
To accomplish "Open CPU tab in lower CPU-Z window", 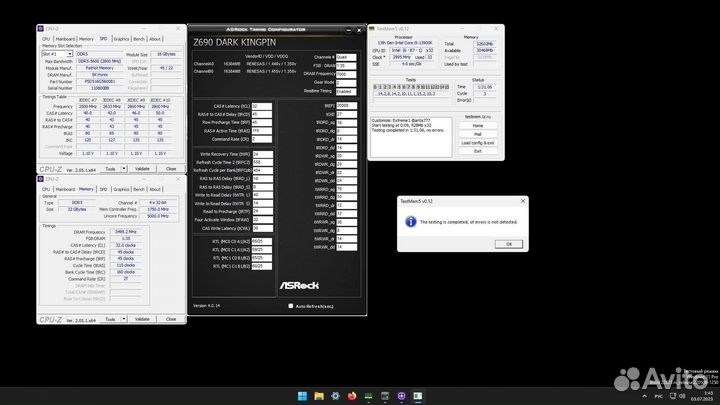I will pos(46,189).
